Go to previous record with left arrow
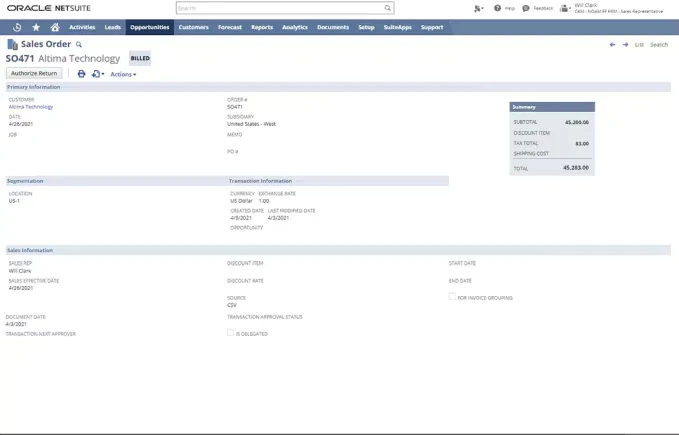679x435 pixels. (612, 45)
